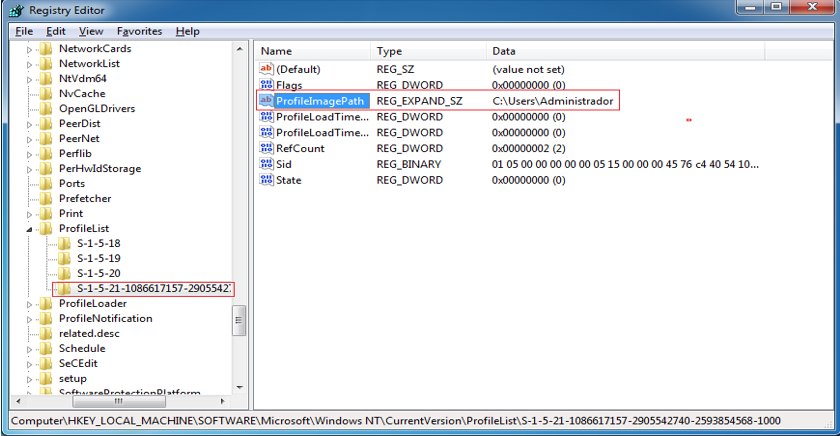Click the ProfileList folder icon
The image size is (840, 436).
tap(48, 228)
